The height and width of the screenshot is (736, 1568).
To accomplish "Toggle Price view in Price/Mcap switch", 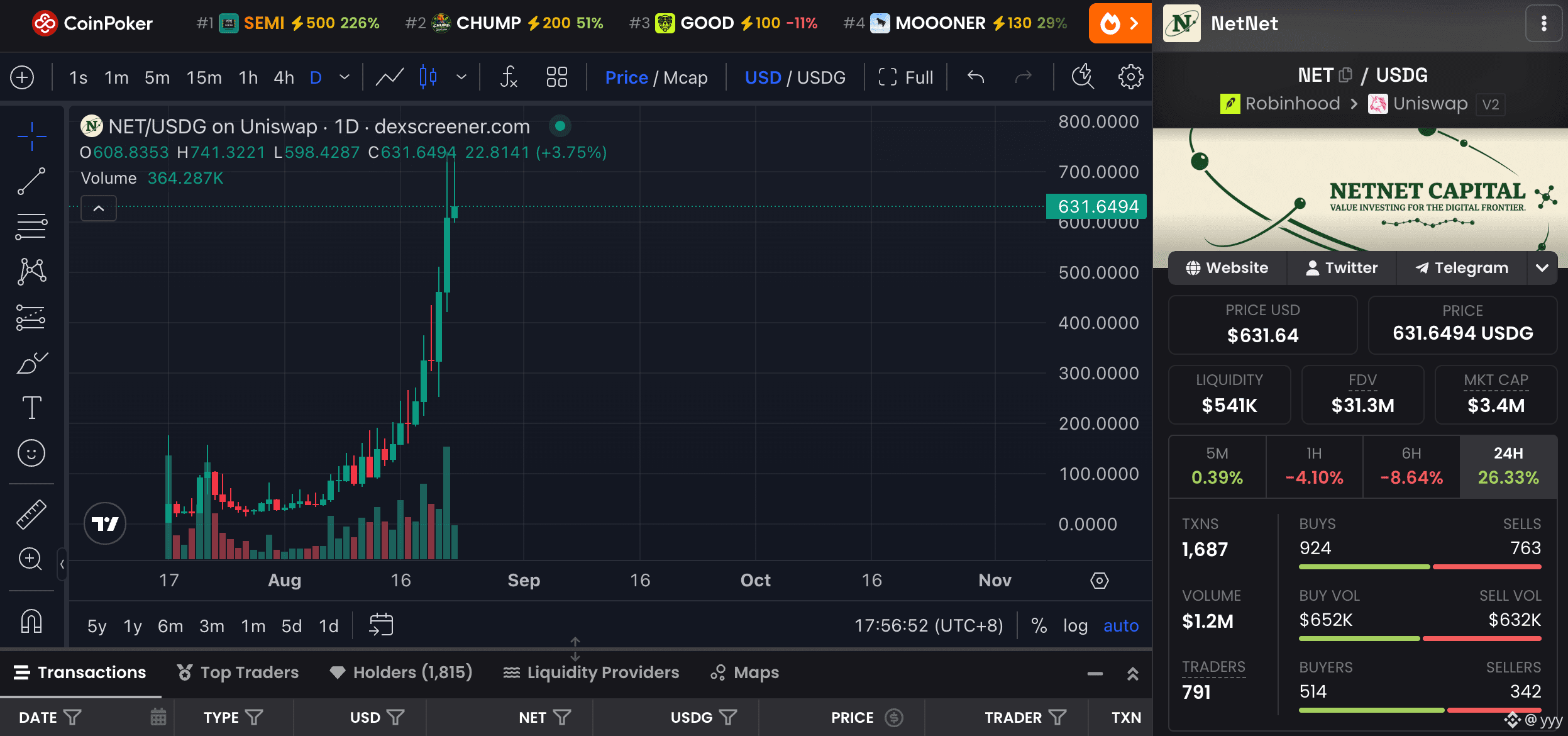I will [626, 77].
